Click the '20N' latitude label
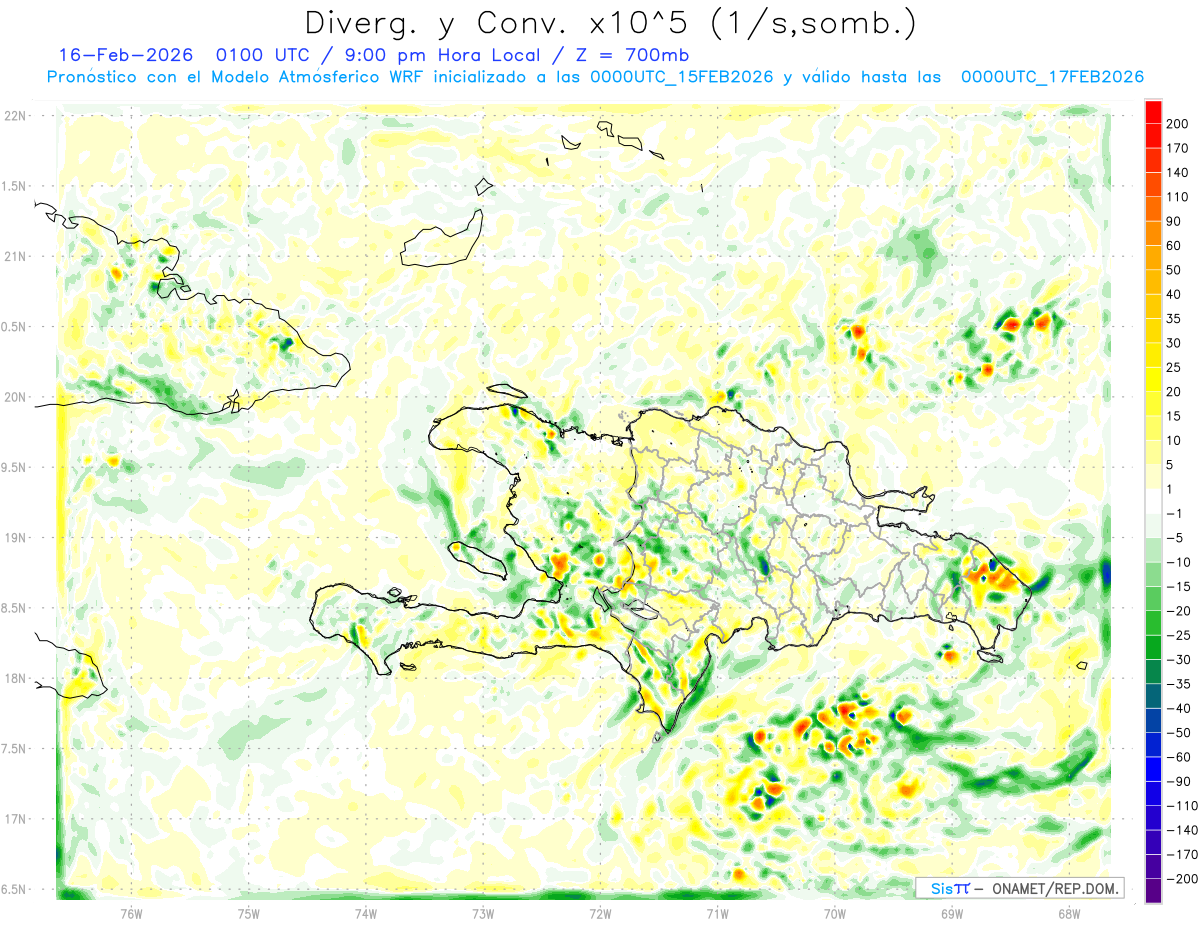Viewport: 1200px width, 927px height. coord(15,397)
